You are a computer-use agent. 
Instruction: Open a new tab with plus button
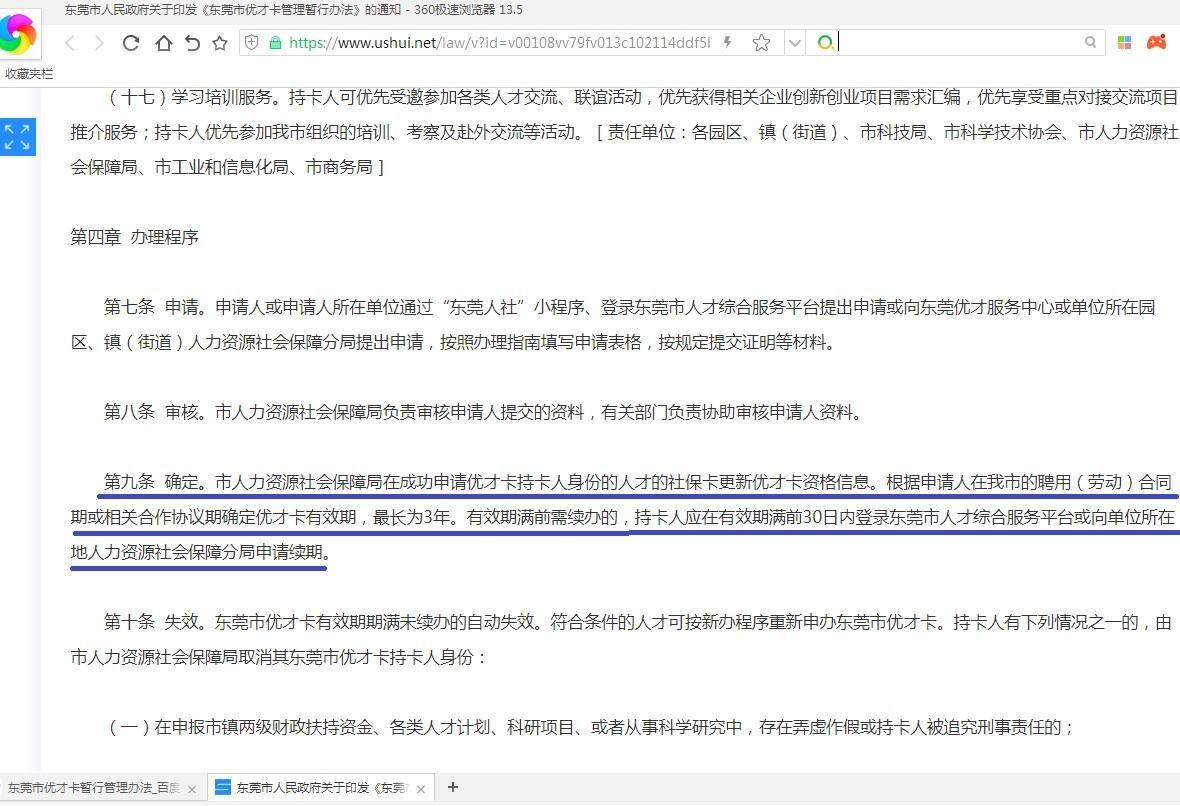coord(452,787)
